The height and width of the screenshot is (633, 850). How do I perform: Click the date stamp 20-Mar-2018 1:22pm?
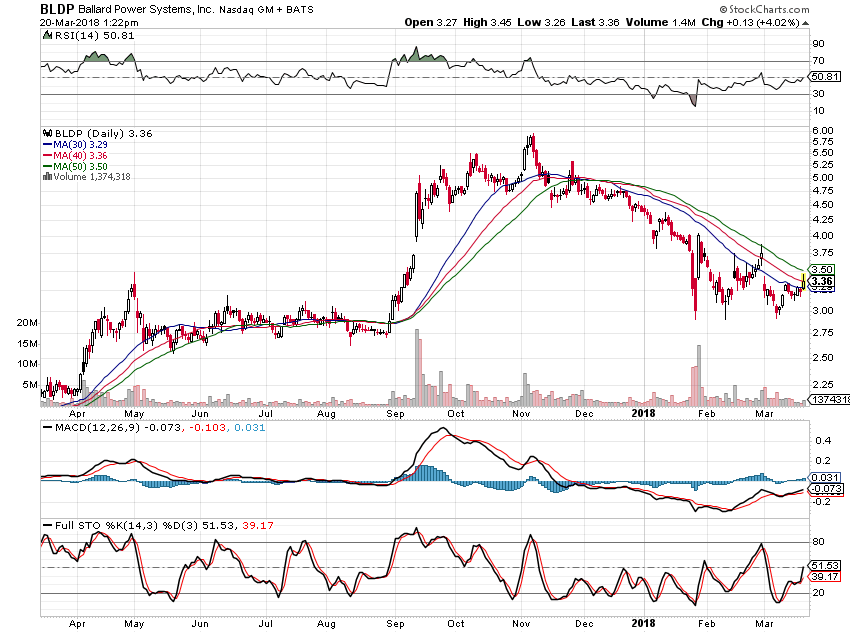pos(89,23)
